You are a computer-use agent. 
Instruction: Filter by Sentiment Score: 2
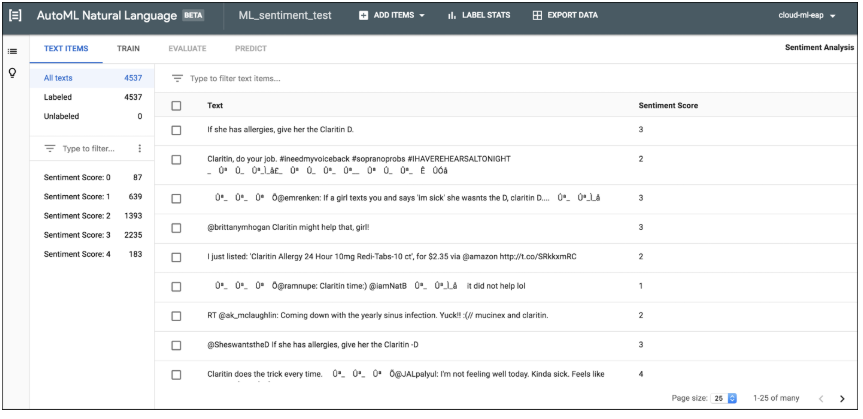[x=92, y=216]
